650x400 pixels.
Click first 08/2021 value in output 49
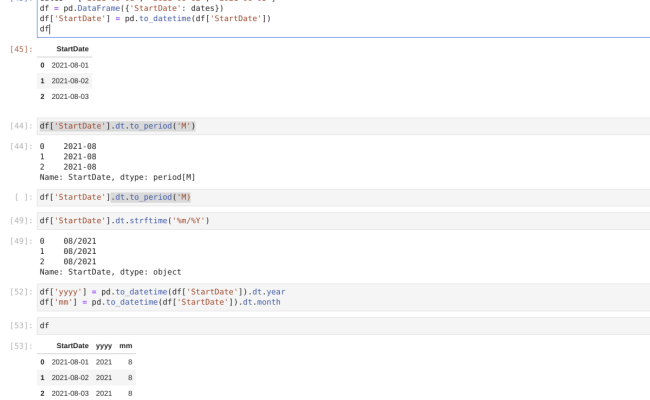point(80,241)
